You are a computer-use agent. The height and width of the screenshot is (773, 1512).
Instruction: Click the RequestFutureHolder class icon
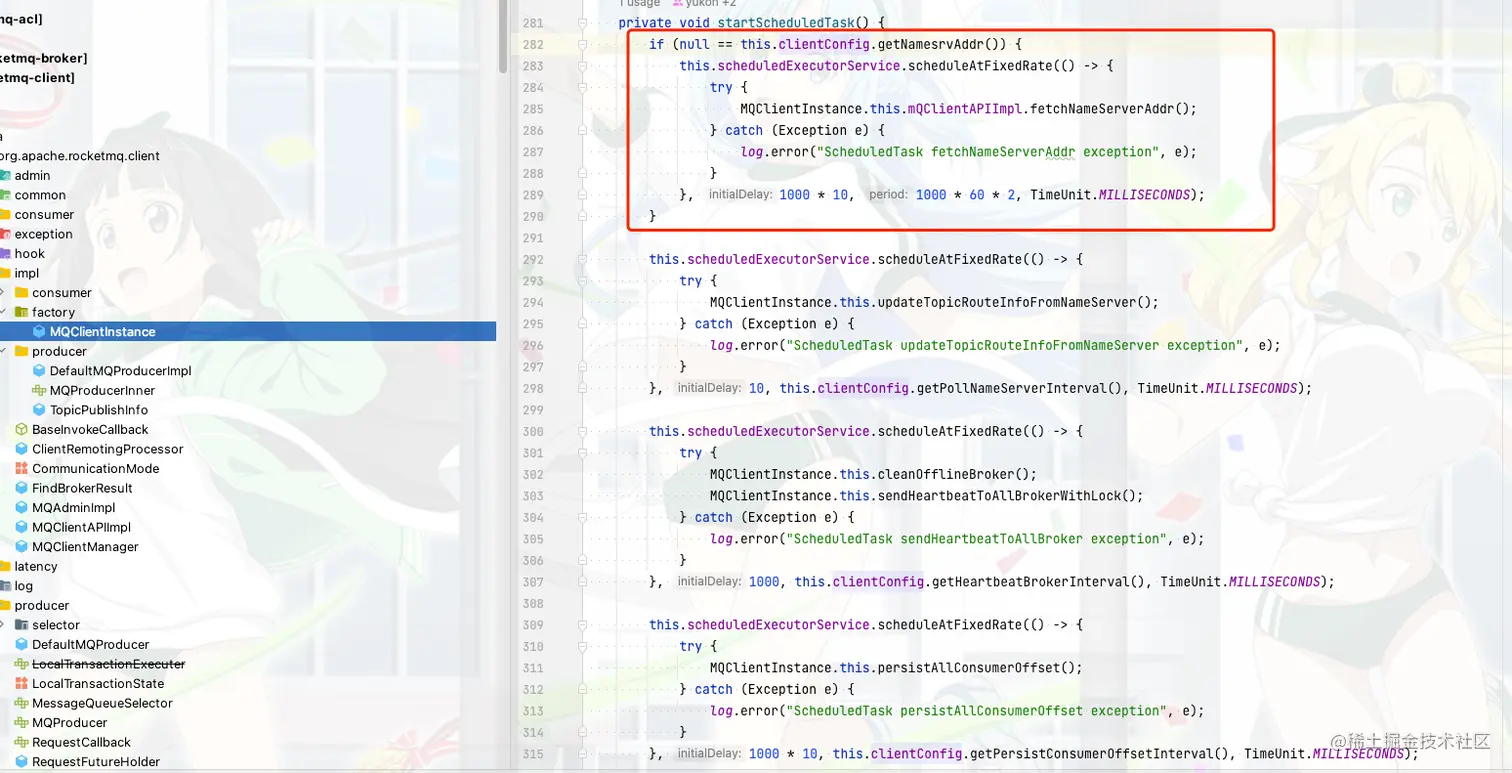coord(22,761)
